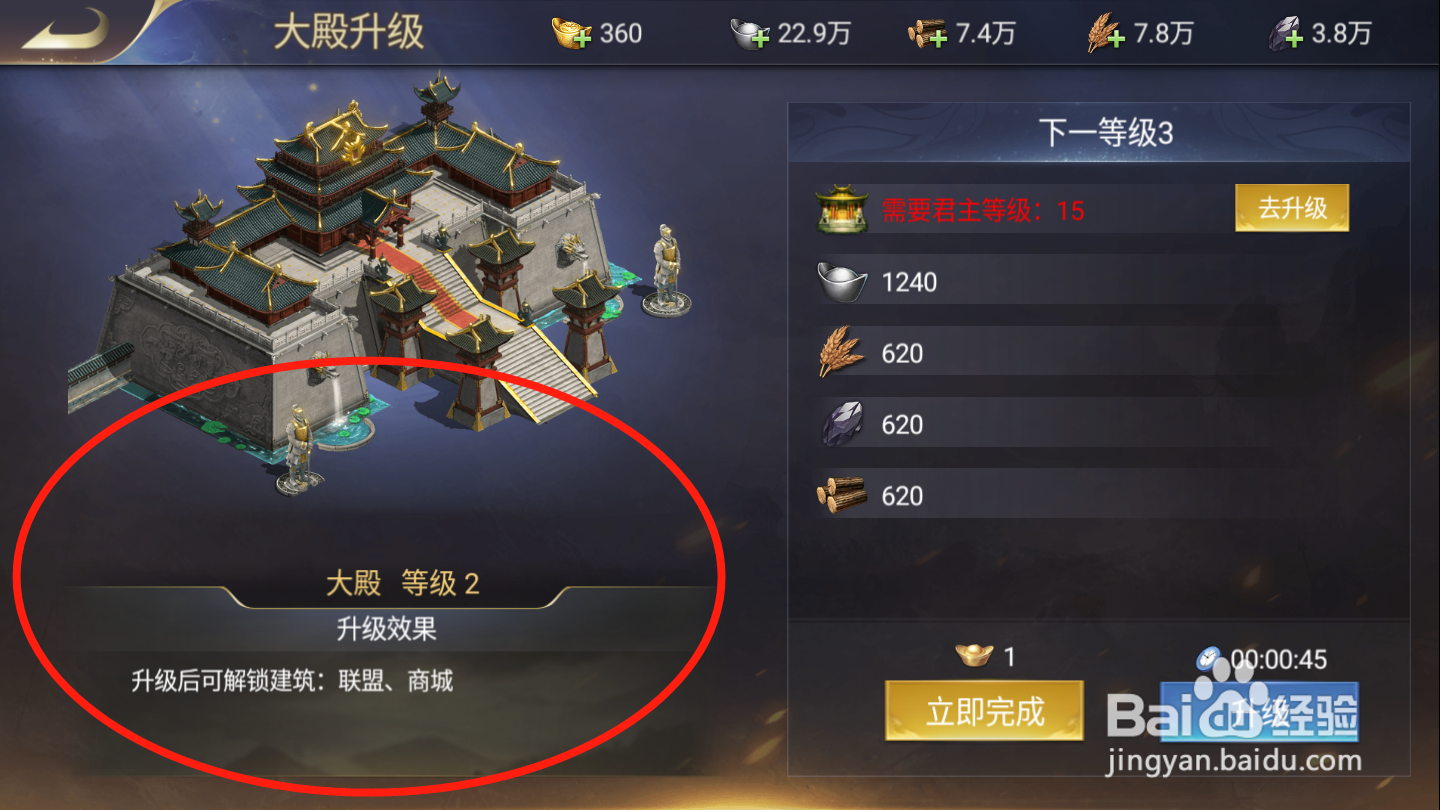Tap the iron ore cost icon
Image resolution: width=1440 pixels, height=810 pixels.
(x=841, y=424)
